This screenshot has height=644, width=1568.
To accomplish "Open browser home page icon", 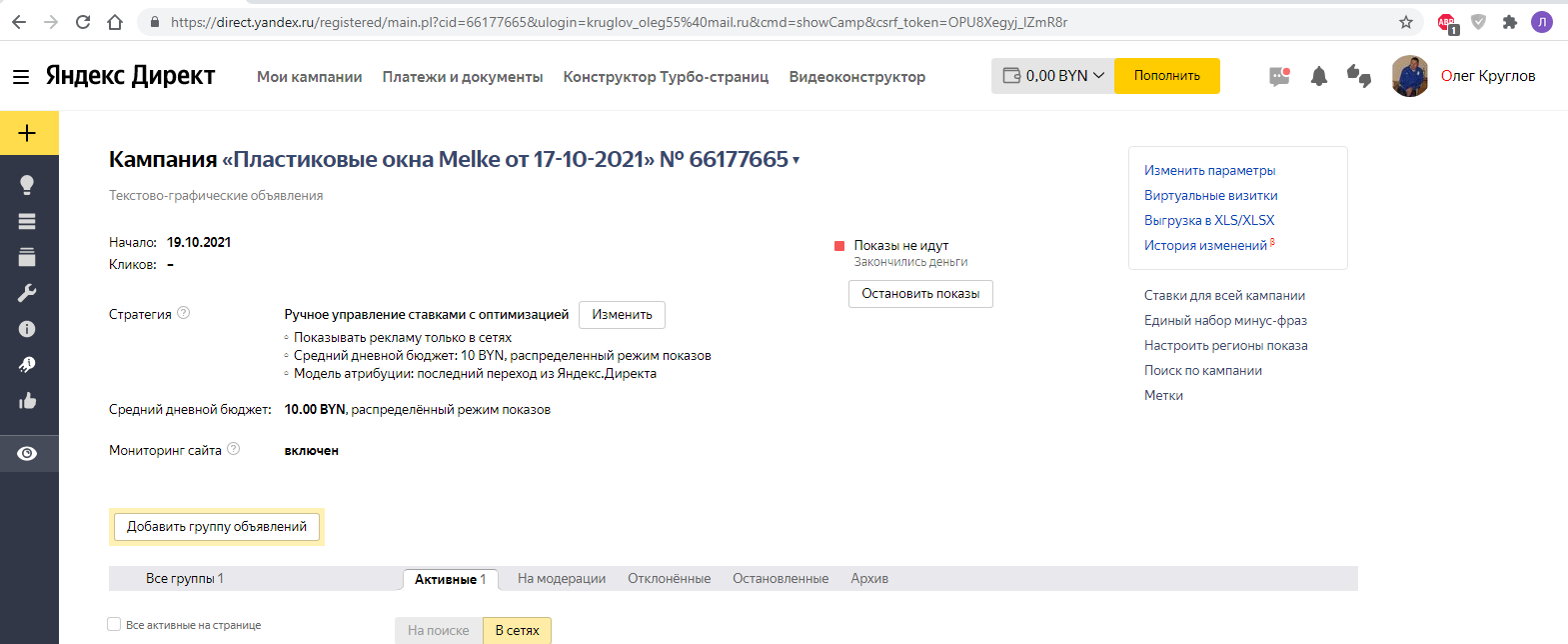I will [115, 22].
